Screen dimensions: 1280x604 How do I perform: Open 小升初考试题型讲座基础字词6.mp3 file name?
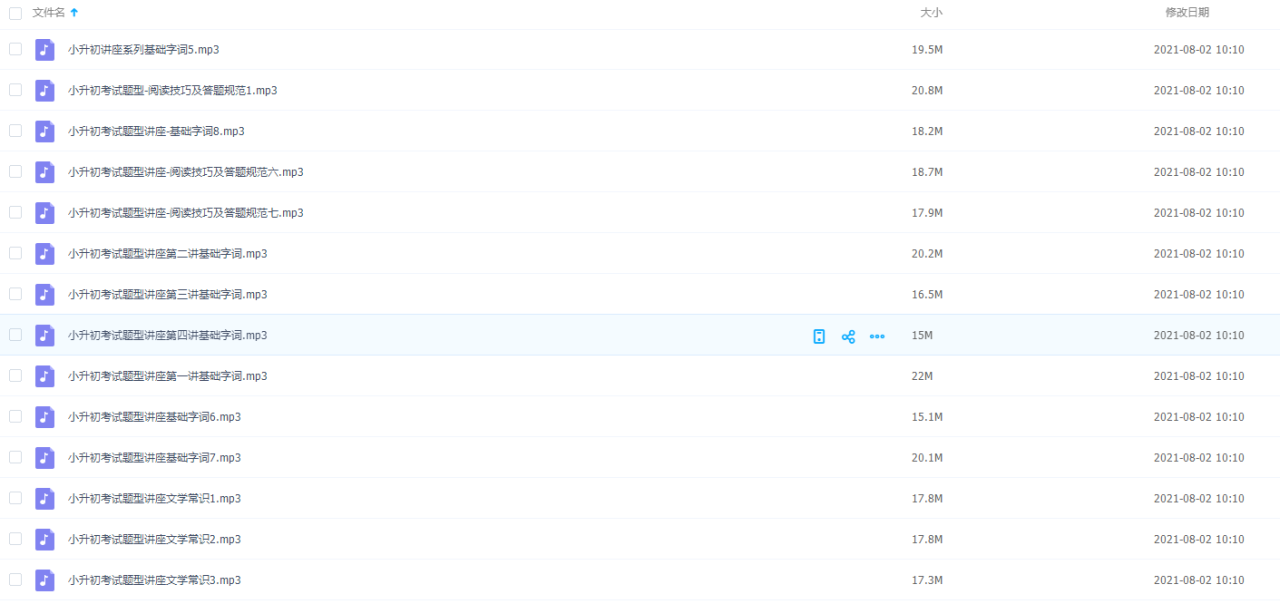pos(154,417)
